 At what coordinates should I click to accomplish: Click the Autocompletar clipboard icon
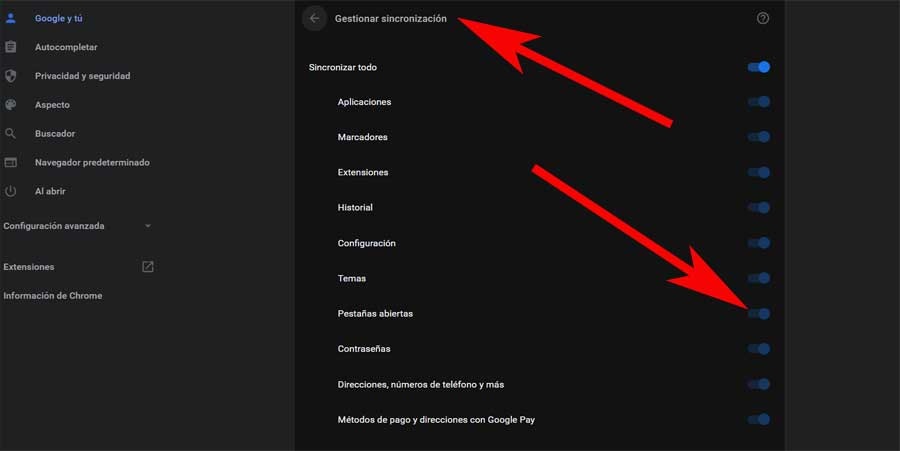point(10,47)
